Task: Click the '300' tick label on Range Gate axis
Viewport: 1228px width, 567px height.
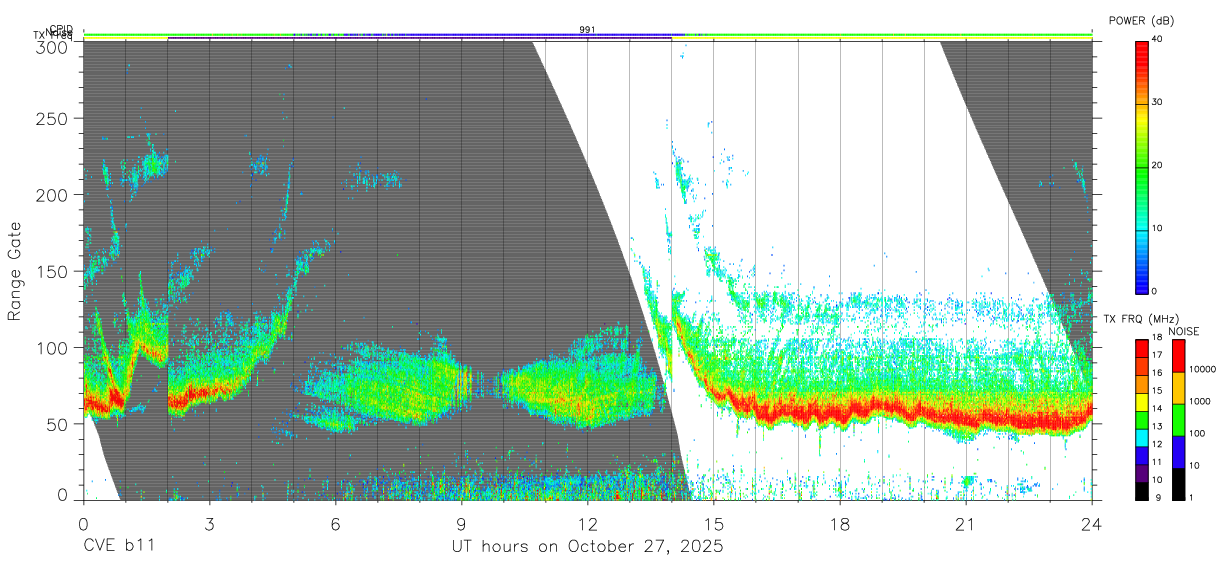Action: 53,46
